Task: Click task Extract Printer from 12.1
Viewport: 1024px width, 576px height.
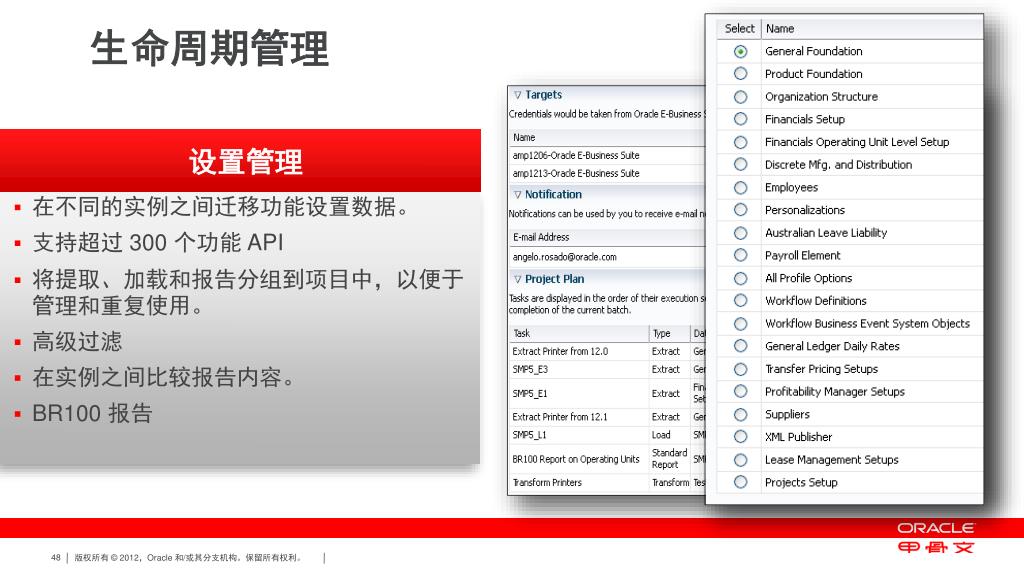Action: 560,417
